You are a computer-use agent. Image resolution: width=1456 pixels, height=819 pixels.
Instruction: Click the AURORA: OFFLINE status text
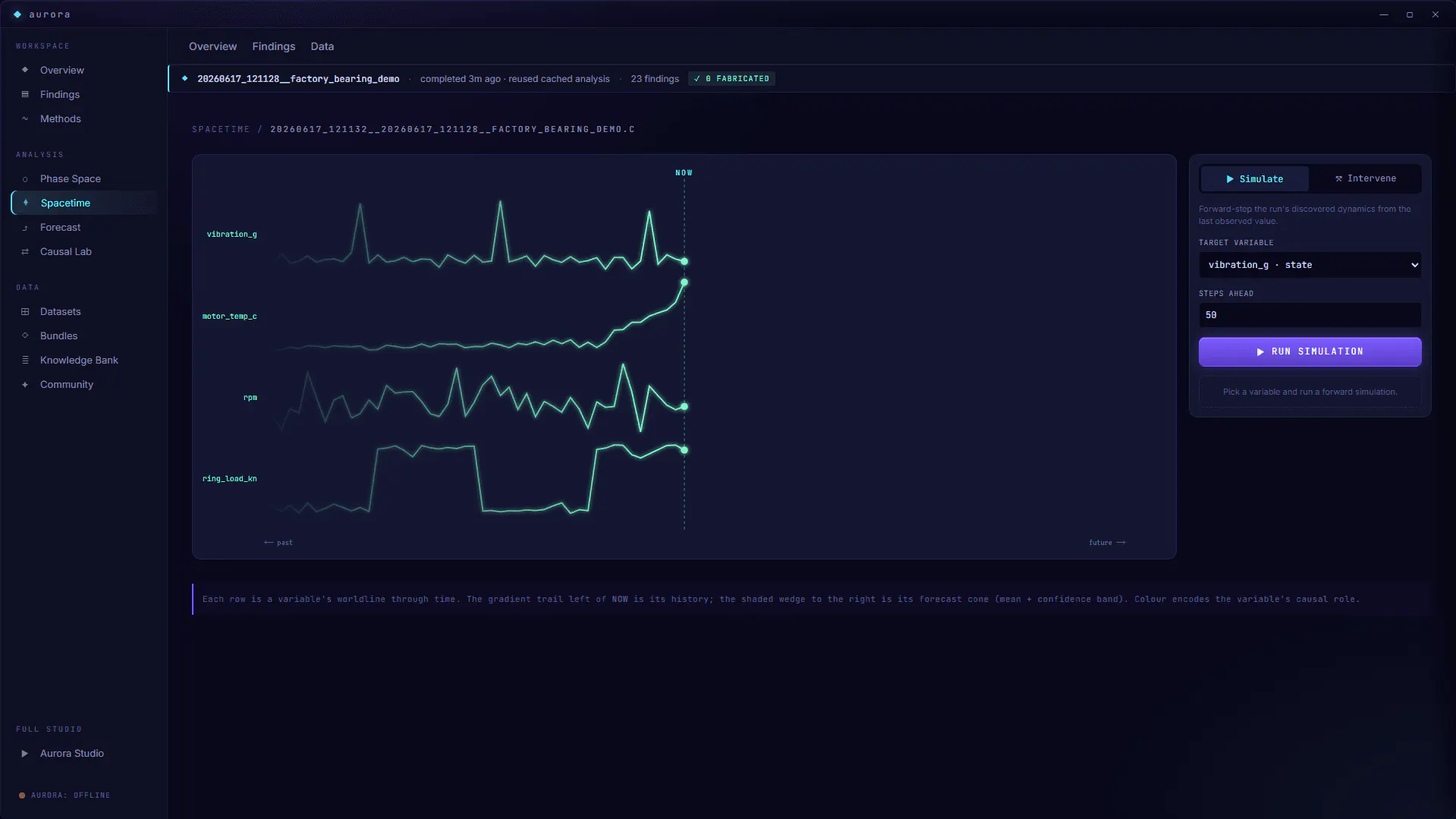[x=71, y=795]
